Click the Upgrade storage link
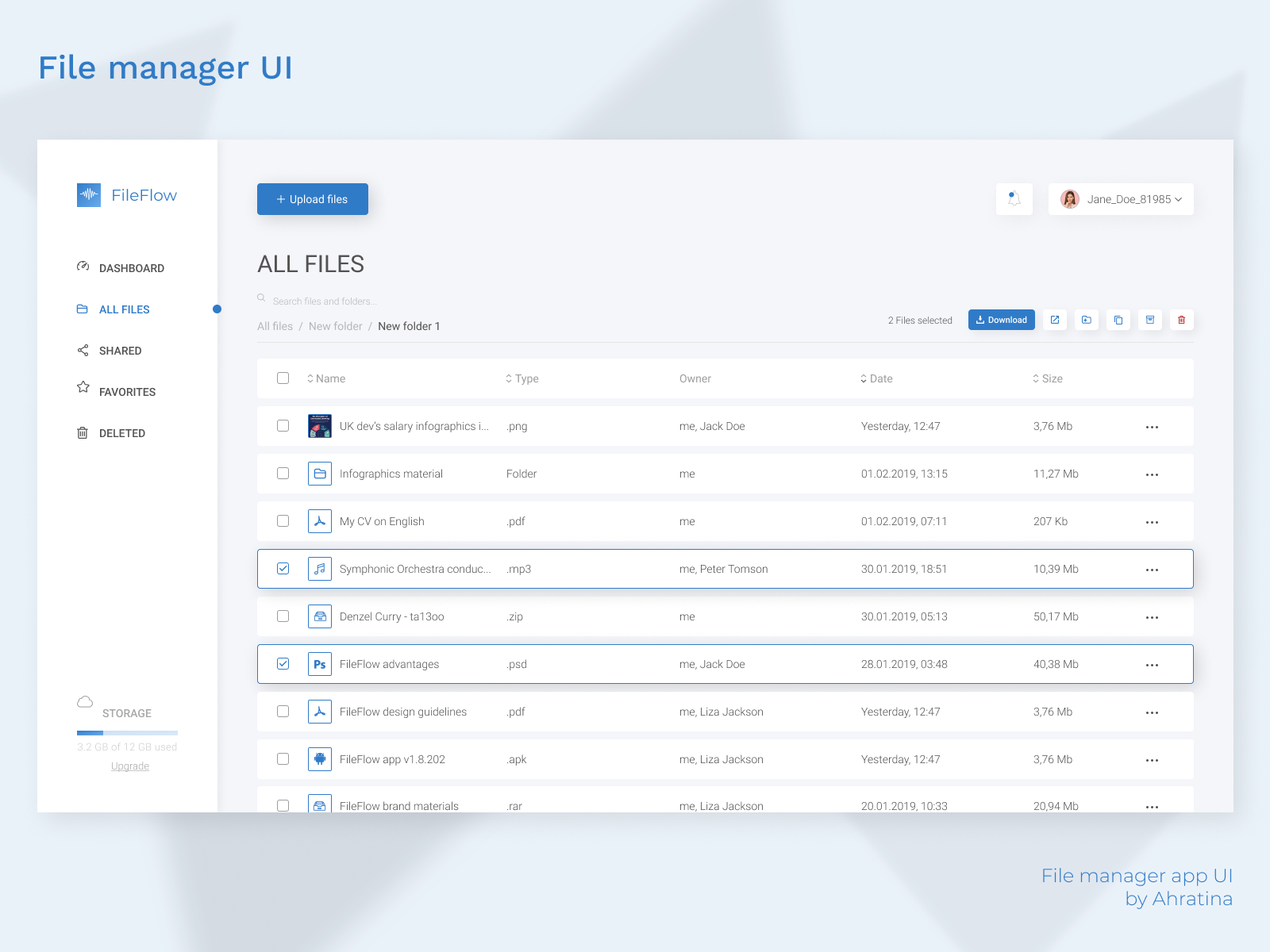Viewport: 1270px width, 952px height. [x=129, y=766]
